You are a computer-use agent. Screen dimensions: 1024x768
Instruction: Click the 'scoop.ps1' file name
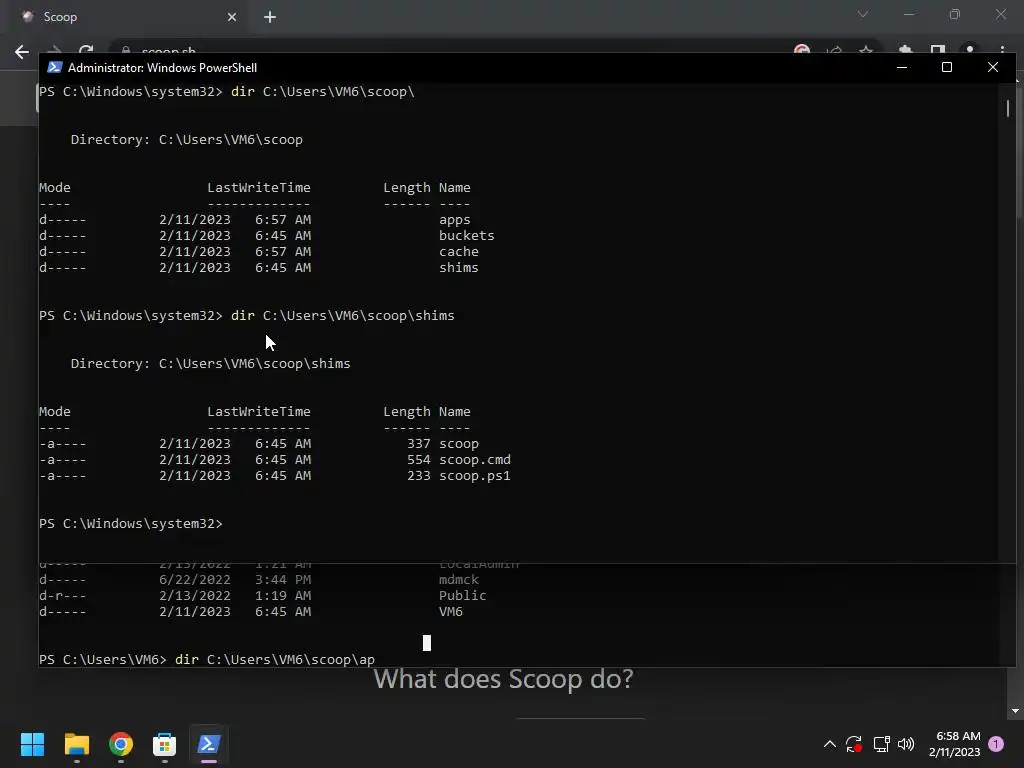475,476
